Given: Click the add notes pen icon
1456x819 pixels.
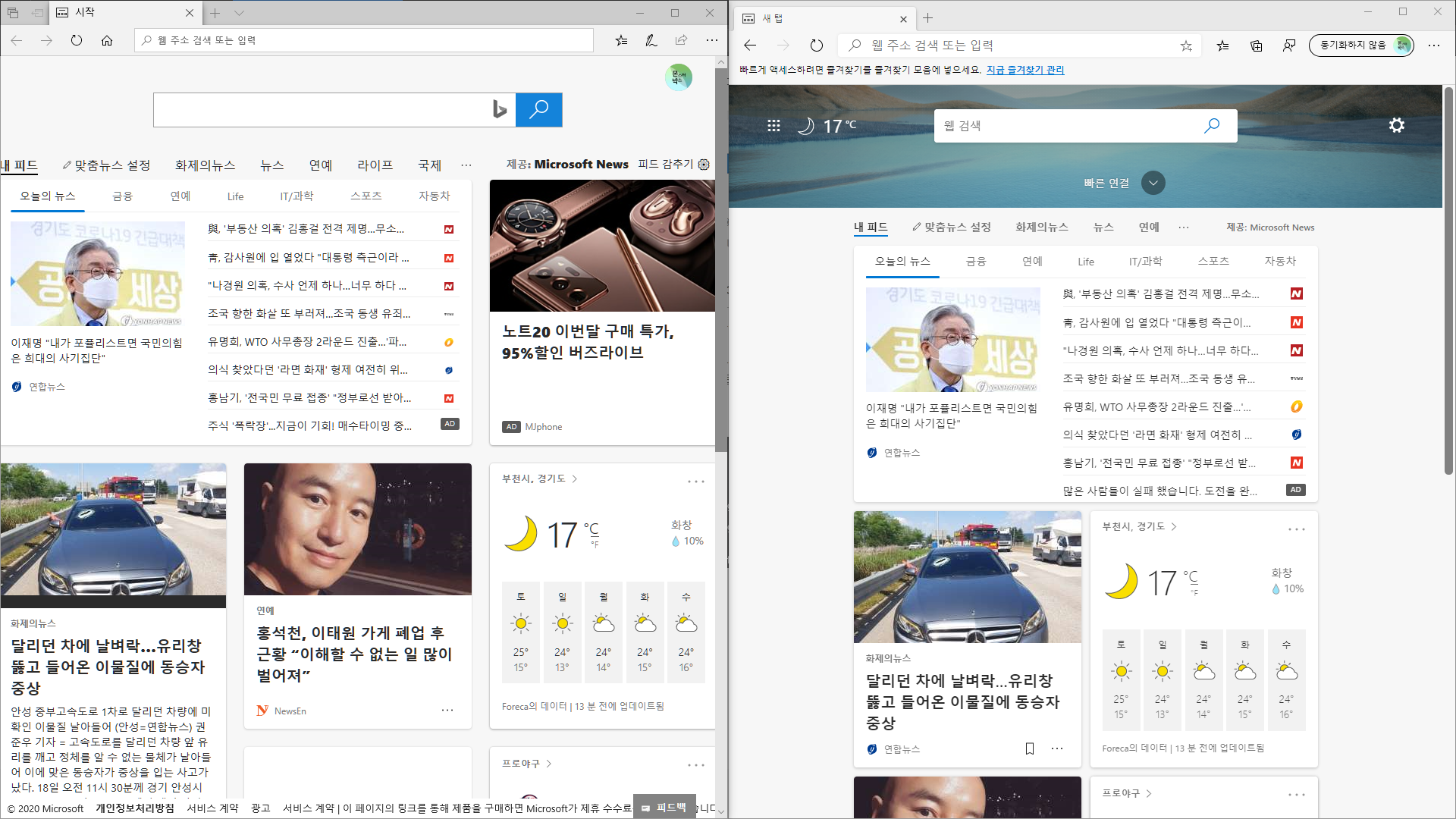Looking at the screenshot, I should pos(651,40).
